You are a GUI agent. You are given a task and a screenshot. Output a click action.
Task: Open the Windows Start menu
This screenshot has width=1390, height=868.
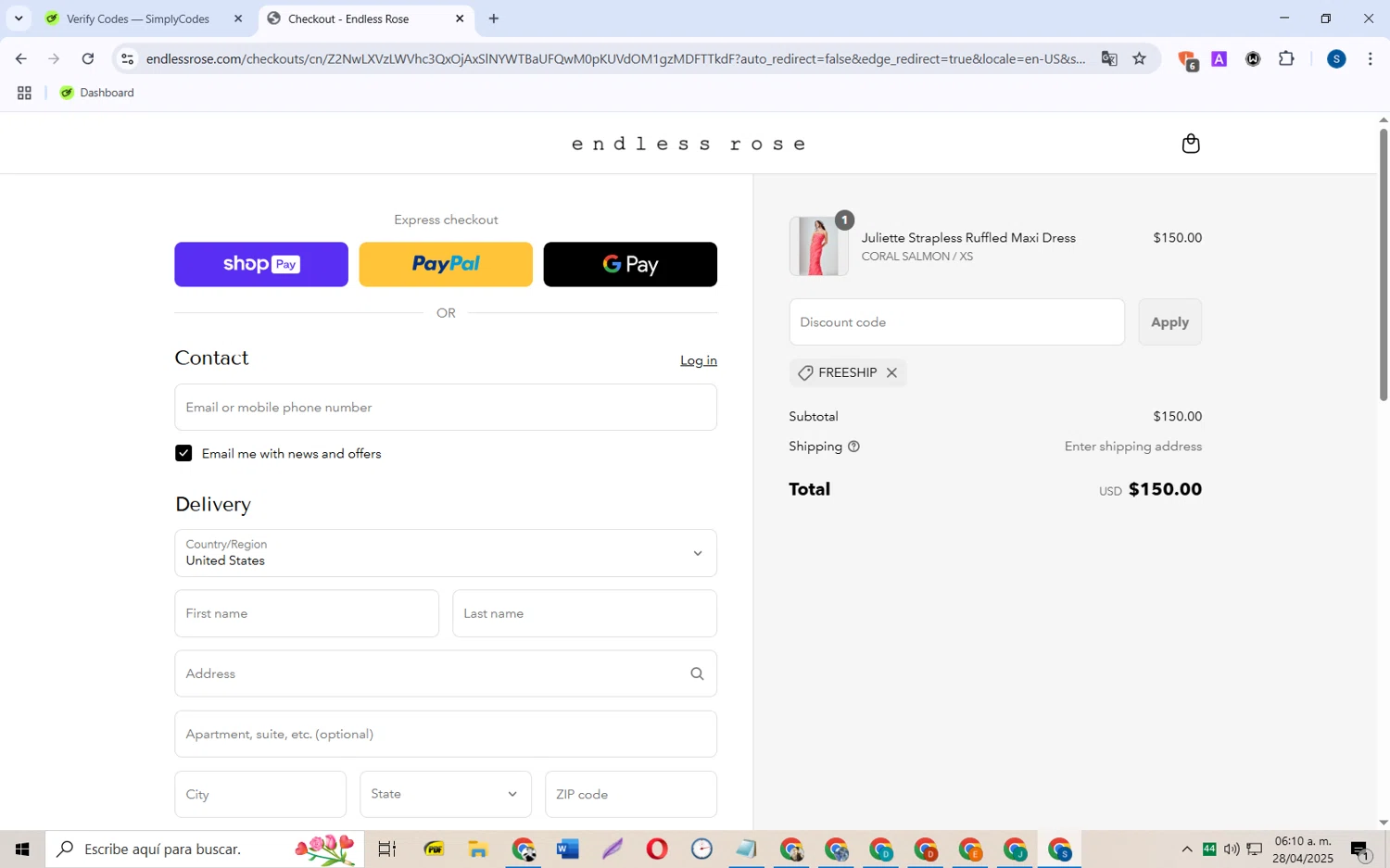coord(22,849)
